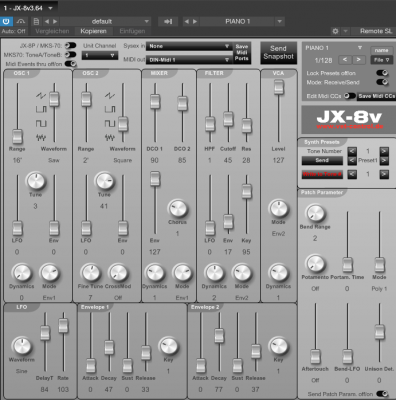
Task: Open the settings gear icon
Action: (x=335, y=31)
